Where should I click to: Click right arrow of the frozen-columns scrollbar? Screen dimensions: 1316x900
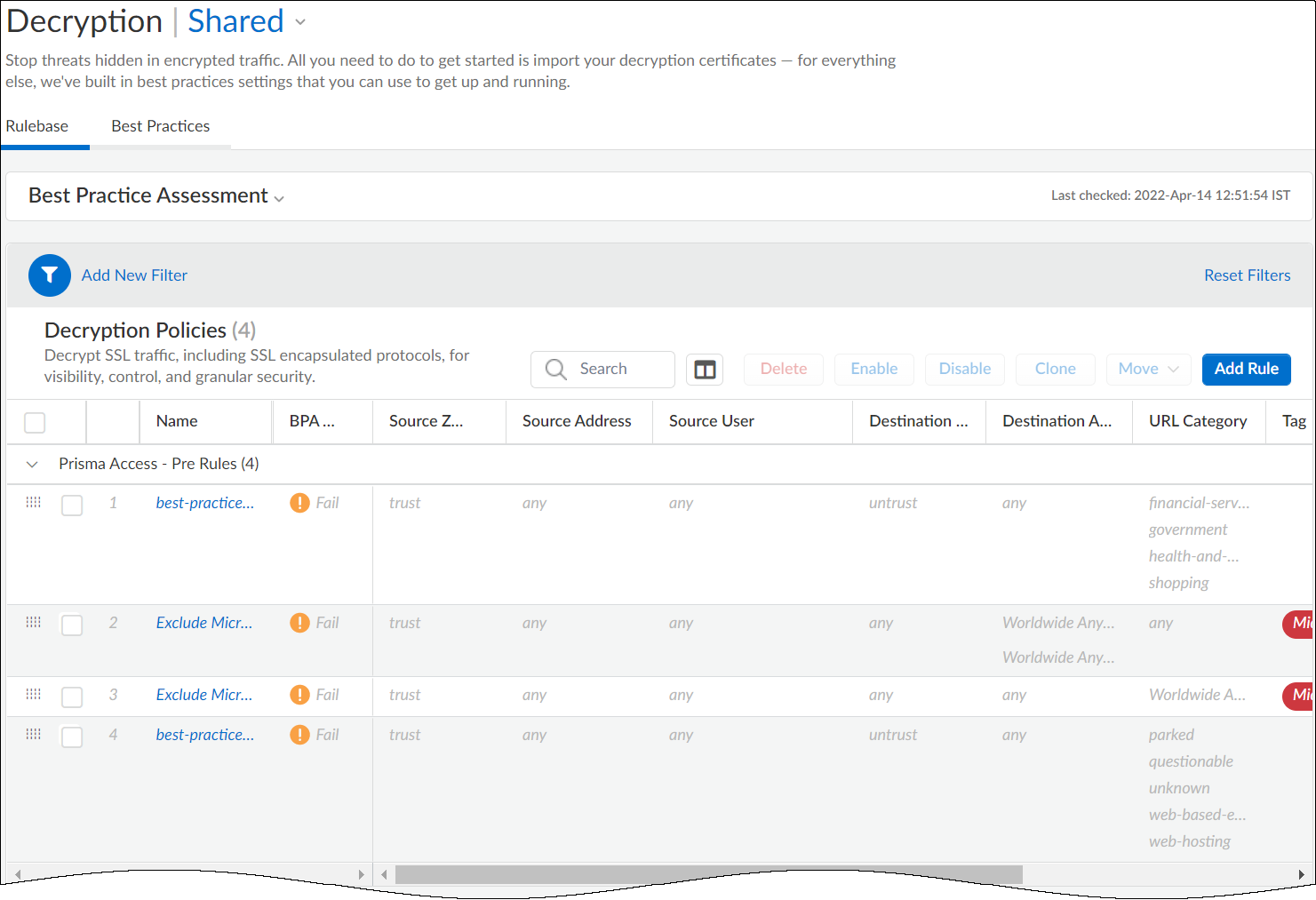(361, 874)
